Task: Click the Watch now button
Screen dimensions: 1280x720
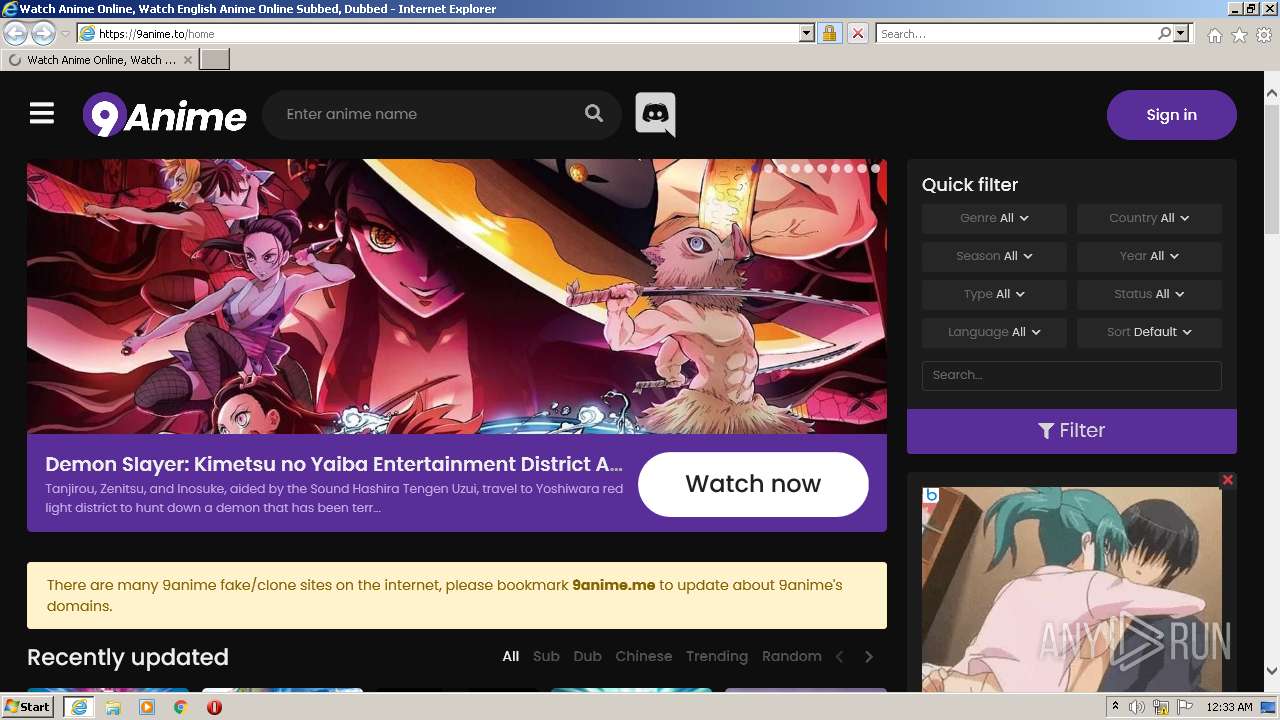Action: click(x=753, y=484)
